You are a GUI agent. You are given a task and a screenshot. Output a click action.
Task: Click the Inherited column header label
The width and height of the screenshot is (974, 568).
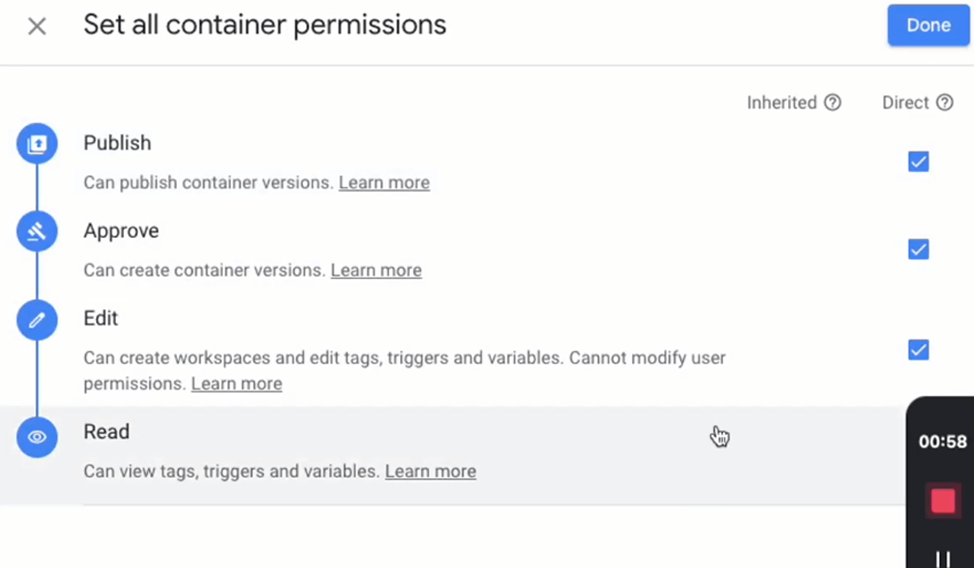pyautogui.click(x=781, y=103)
